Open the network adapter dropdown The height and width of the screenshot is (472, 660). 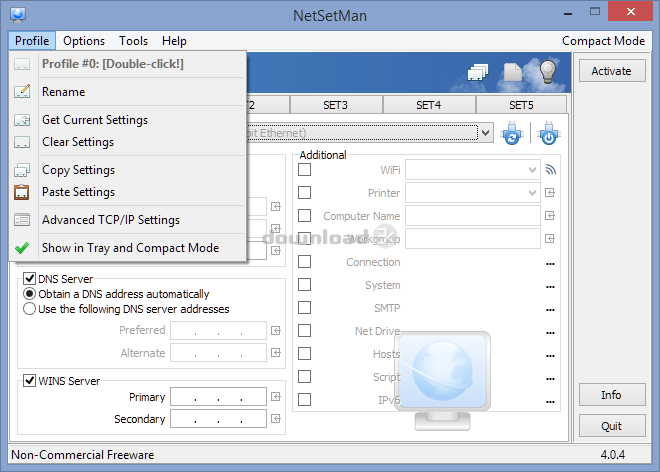pos(485,133)
